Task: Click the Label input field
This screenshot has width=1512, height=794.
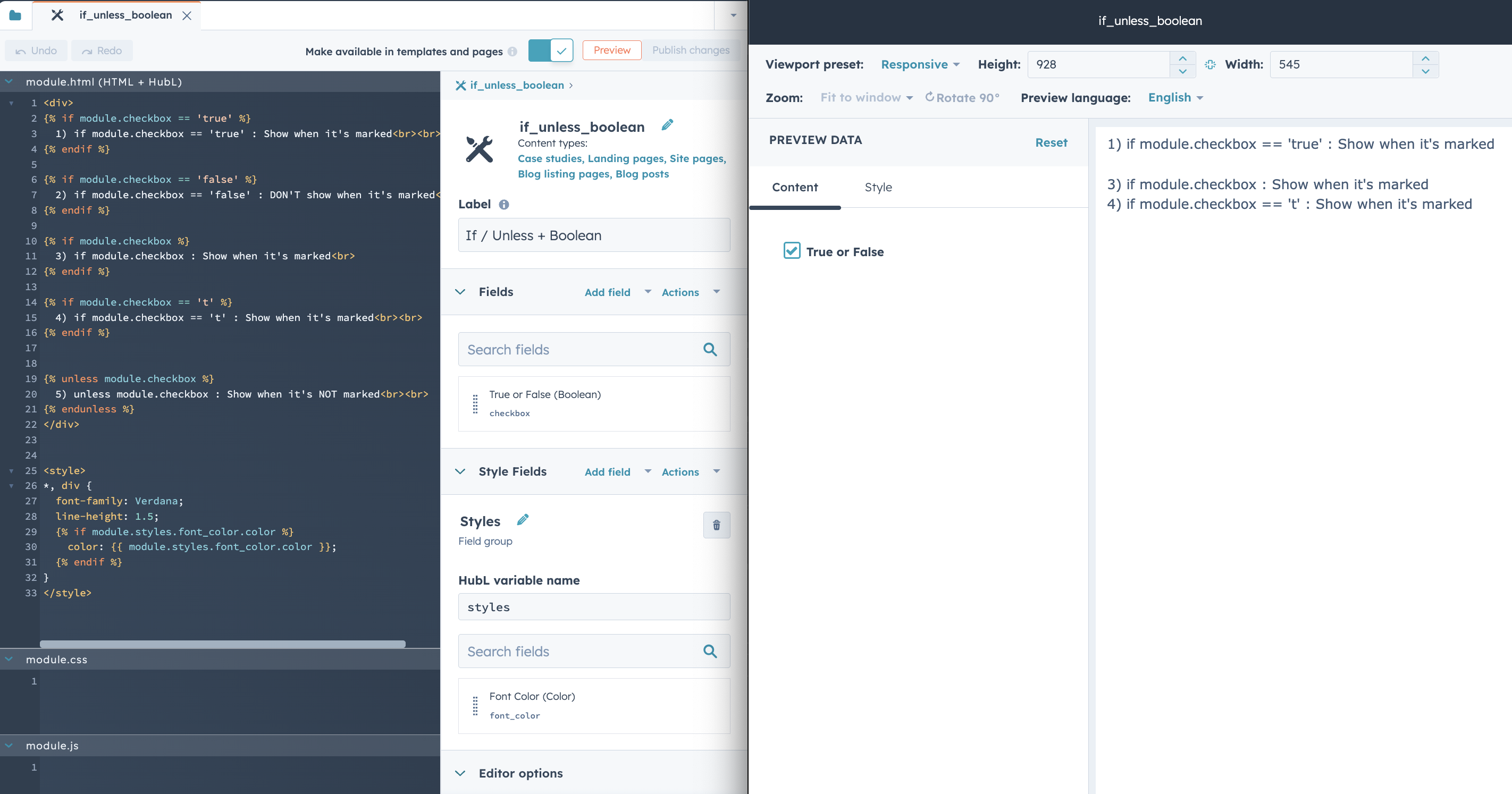Action: (593, 235)
